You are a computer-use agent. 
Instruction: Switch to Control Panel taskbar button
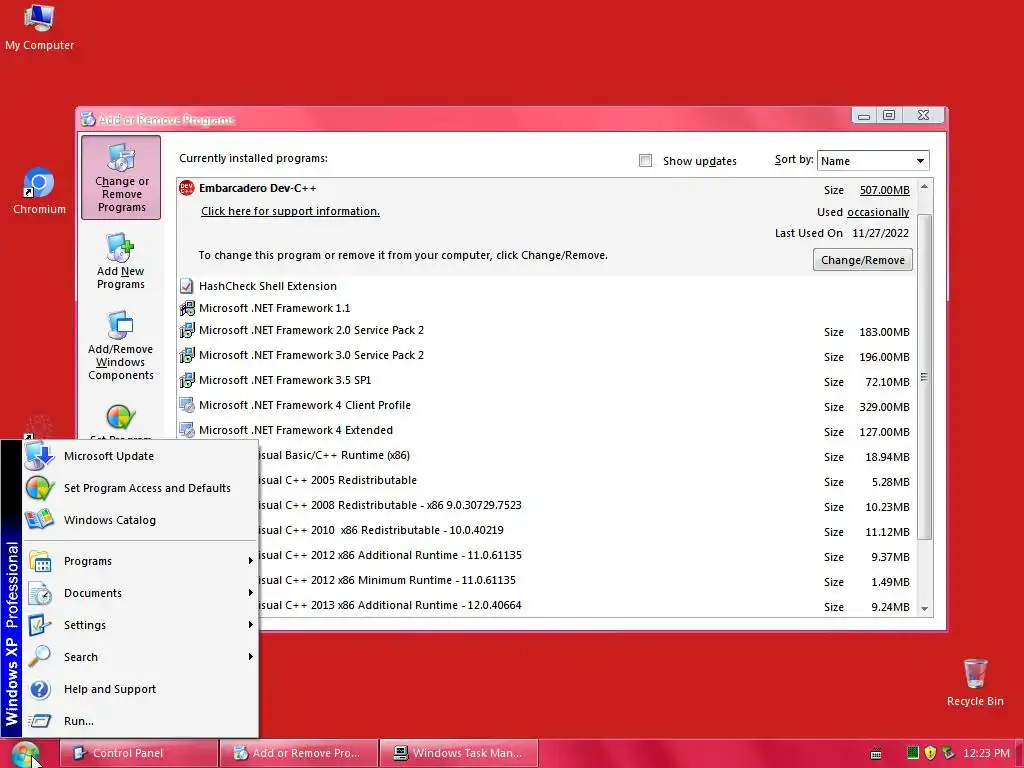(x=138, y=753)
